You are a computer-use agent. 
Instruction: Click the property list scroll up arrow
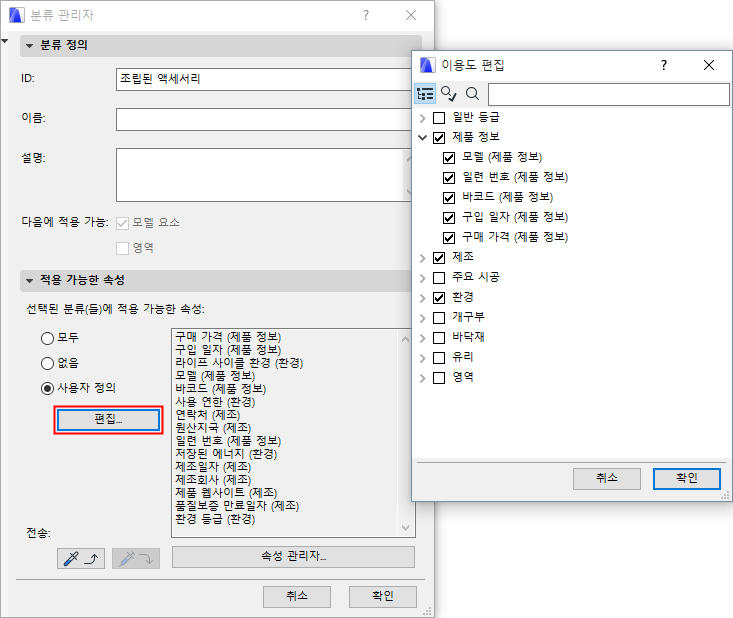[405, 339]
